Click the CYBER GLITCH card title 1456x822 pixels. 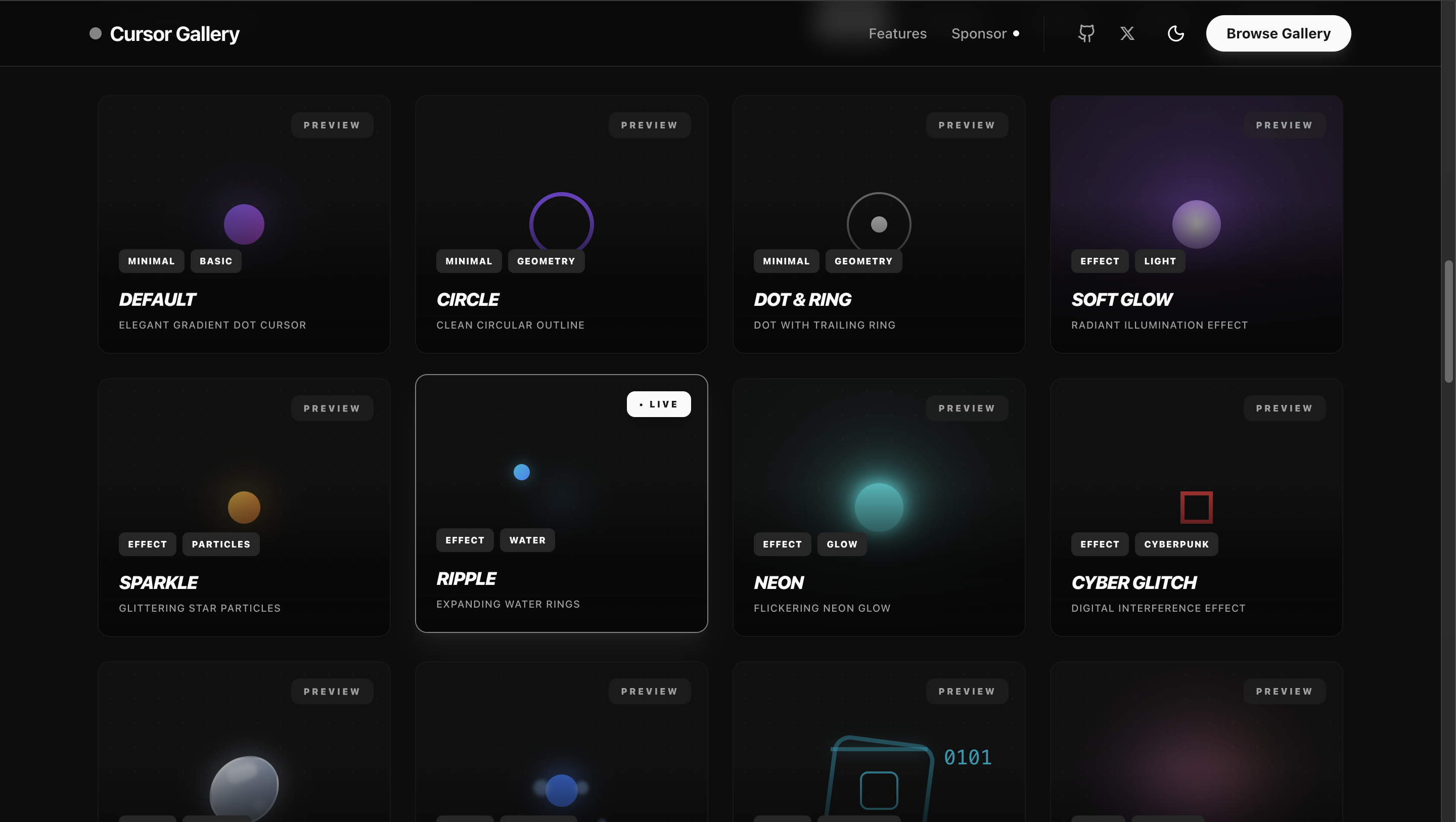pyautogui.click(x=1134, y=583)
